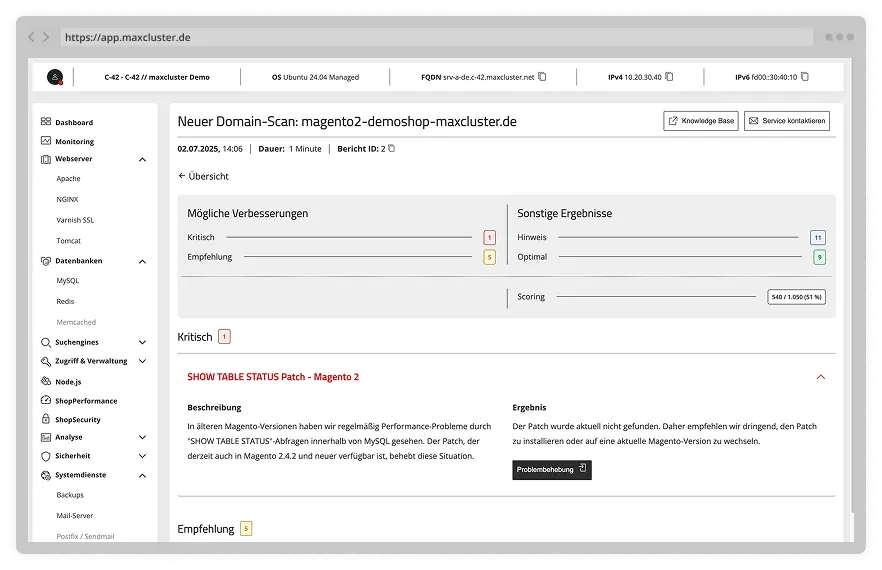Open the user avatar icon
The height and width of the screenshot is (570, 882).
[x=55, y=77]
